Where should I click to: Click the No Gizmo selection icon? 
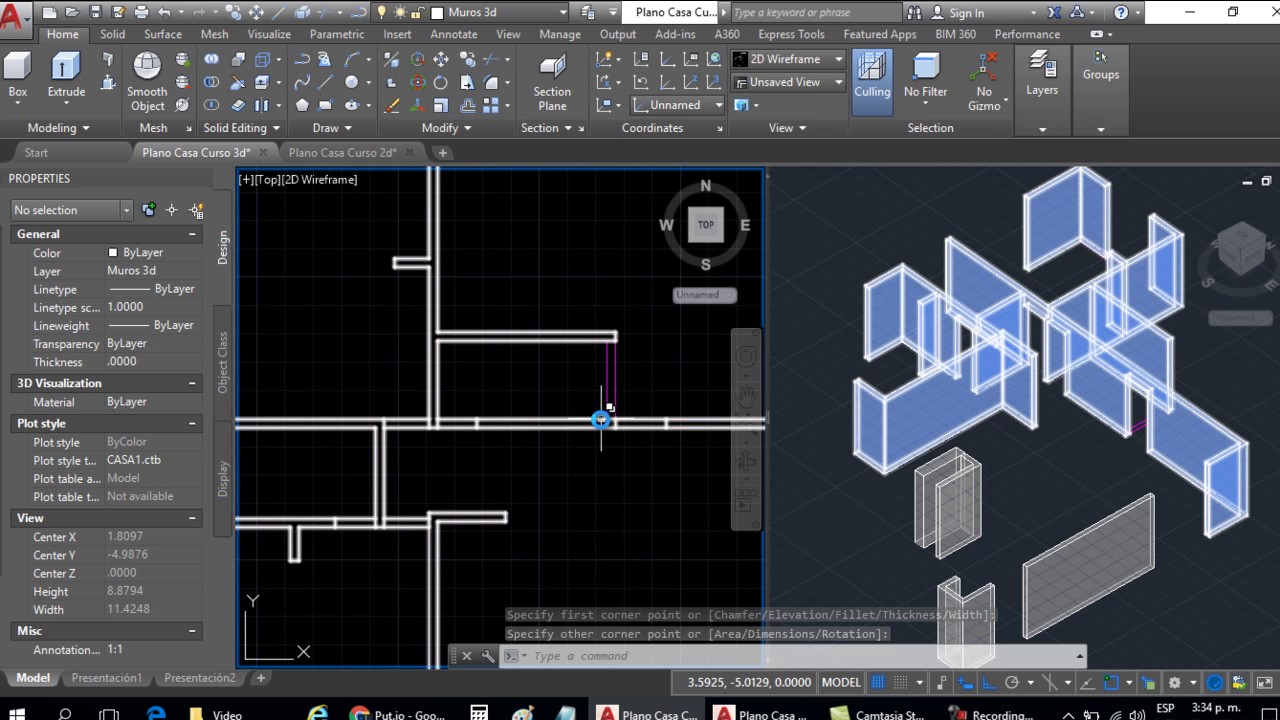(985, 82)
